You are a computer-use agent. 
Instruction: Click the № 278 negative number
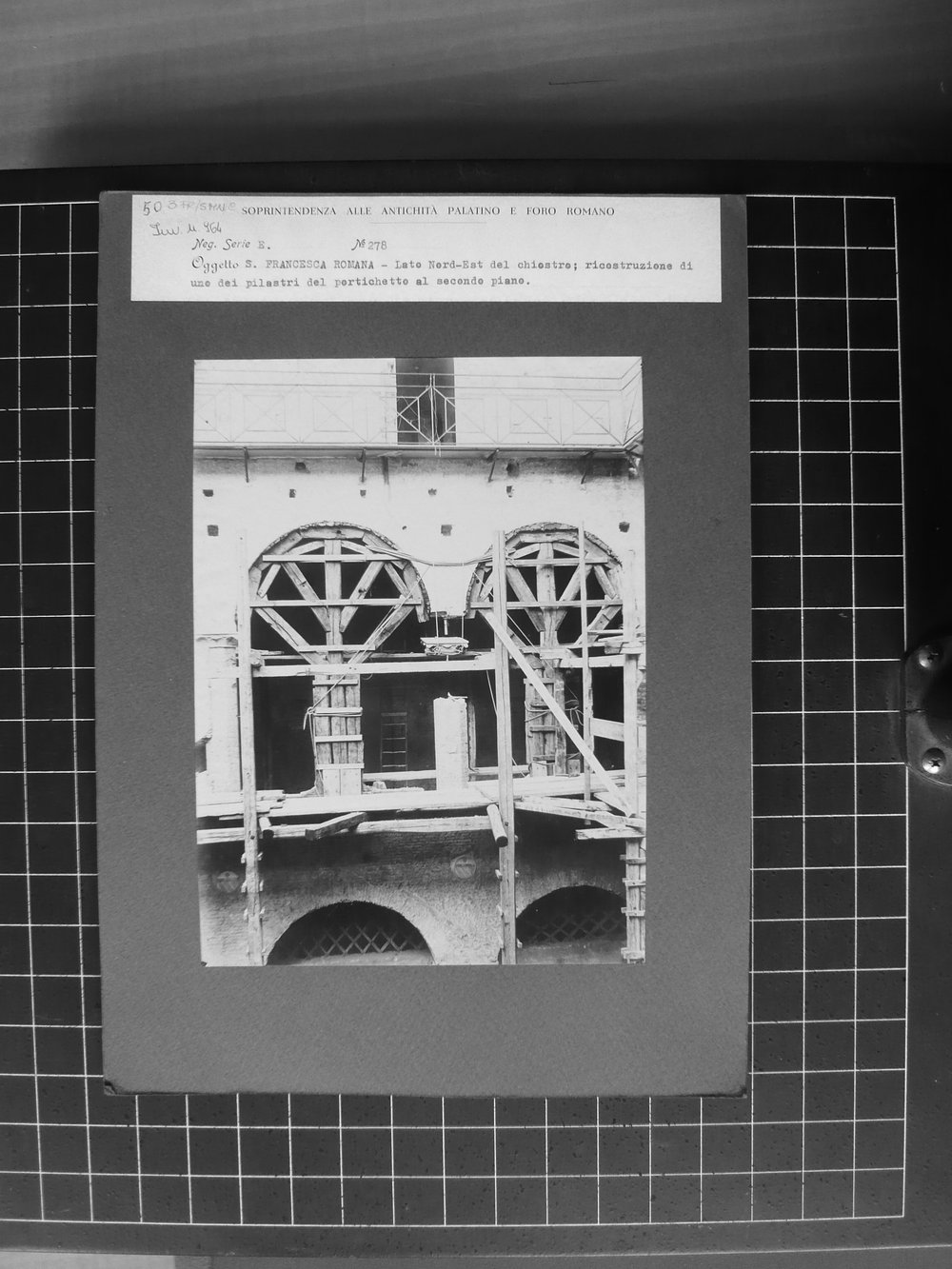point(367,246)
